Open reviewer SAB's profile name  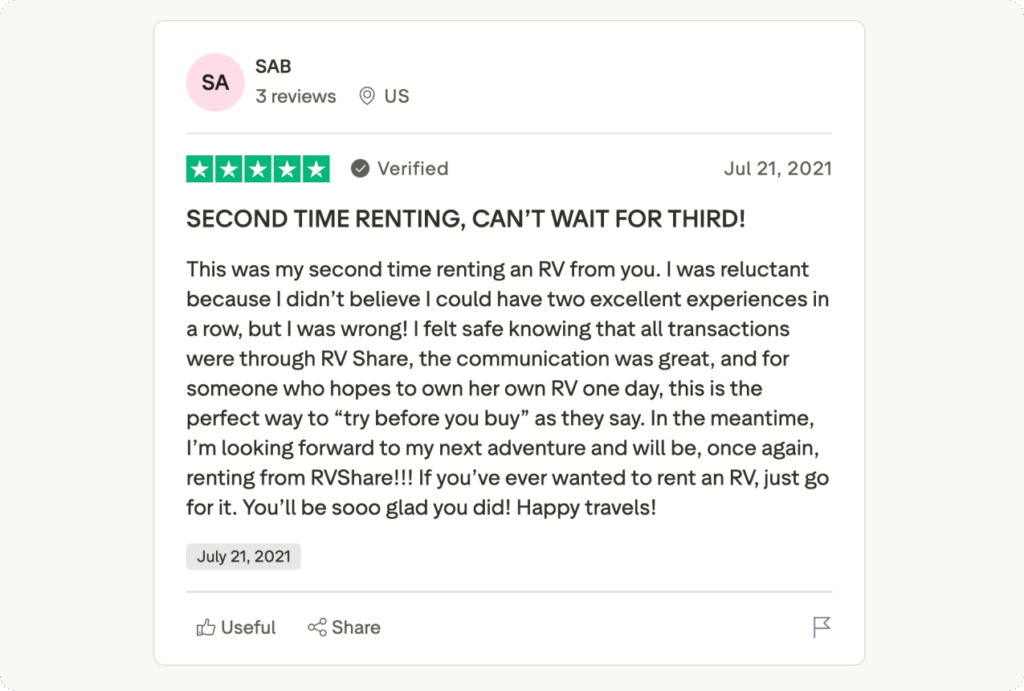pos(273,67)
